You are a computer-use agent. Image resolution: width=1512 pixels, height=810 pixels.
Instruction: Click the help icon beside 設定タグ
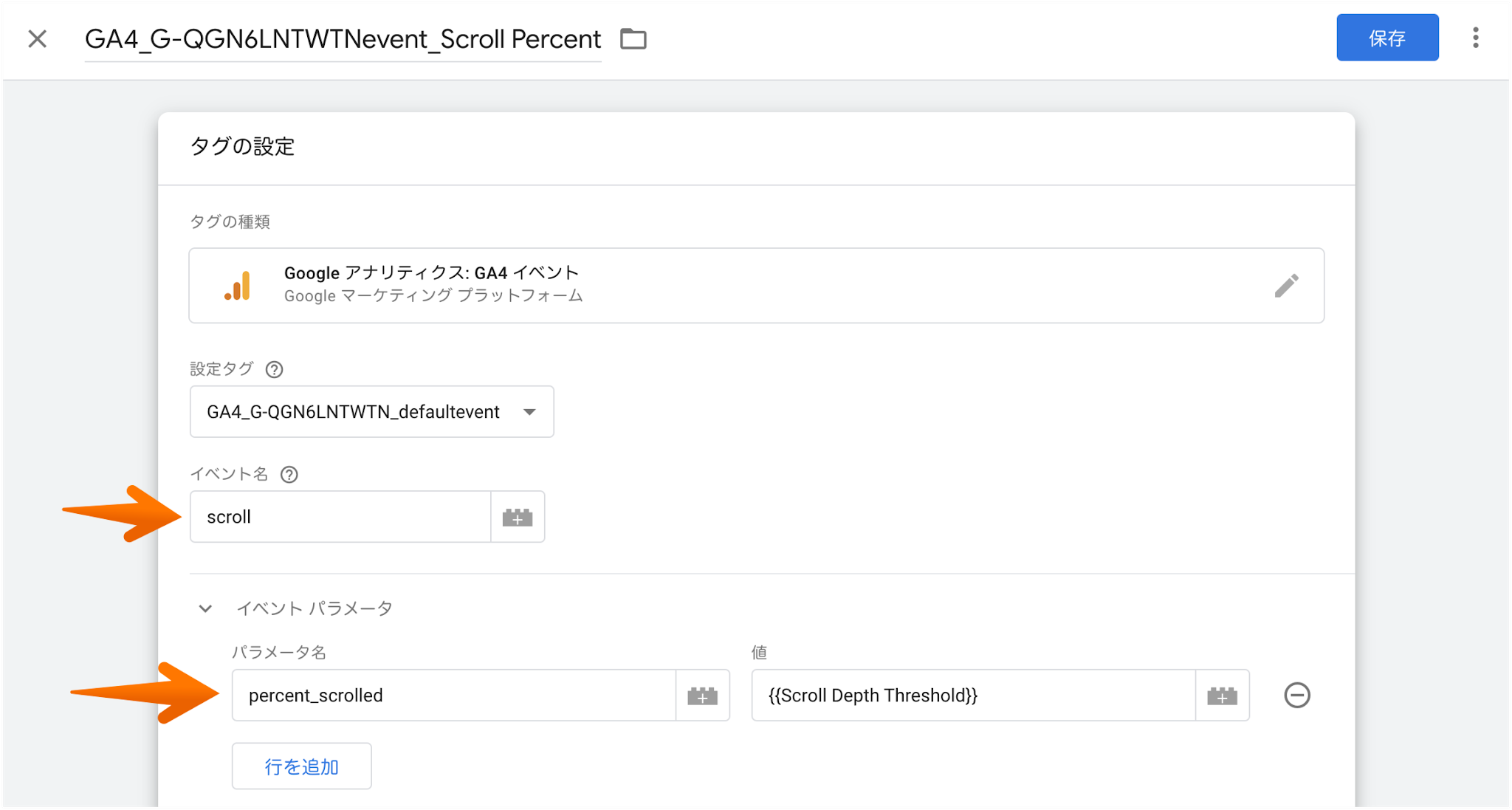pos(274,369)
